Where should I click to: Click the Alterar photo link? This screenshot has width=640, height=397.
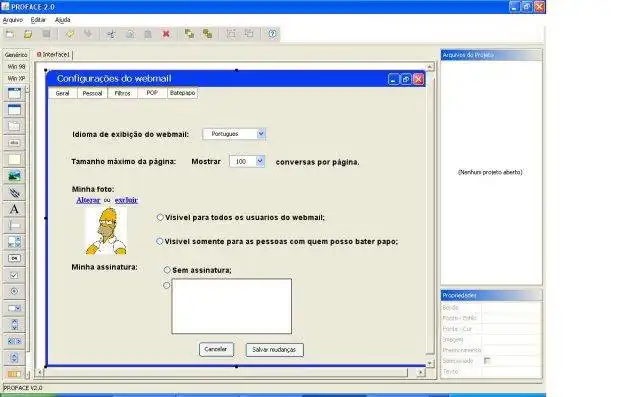[88, 200]
